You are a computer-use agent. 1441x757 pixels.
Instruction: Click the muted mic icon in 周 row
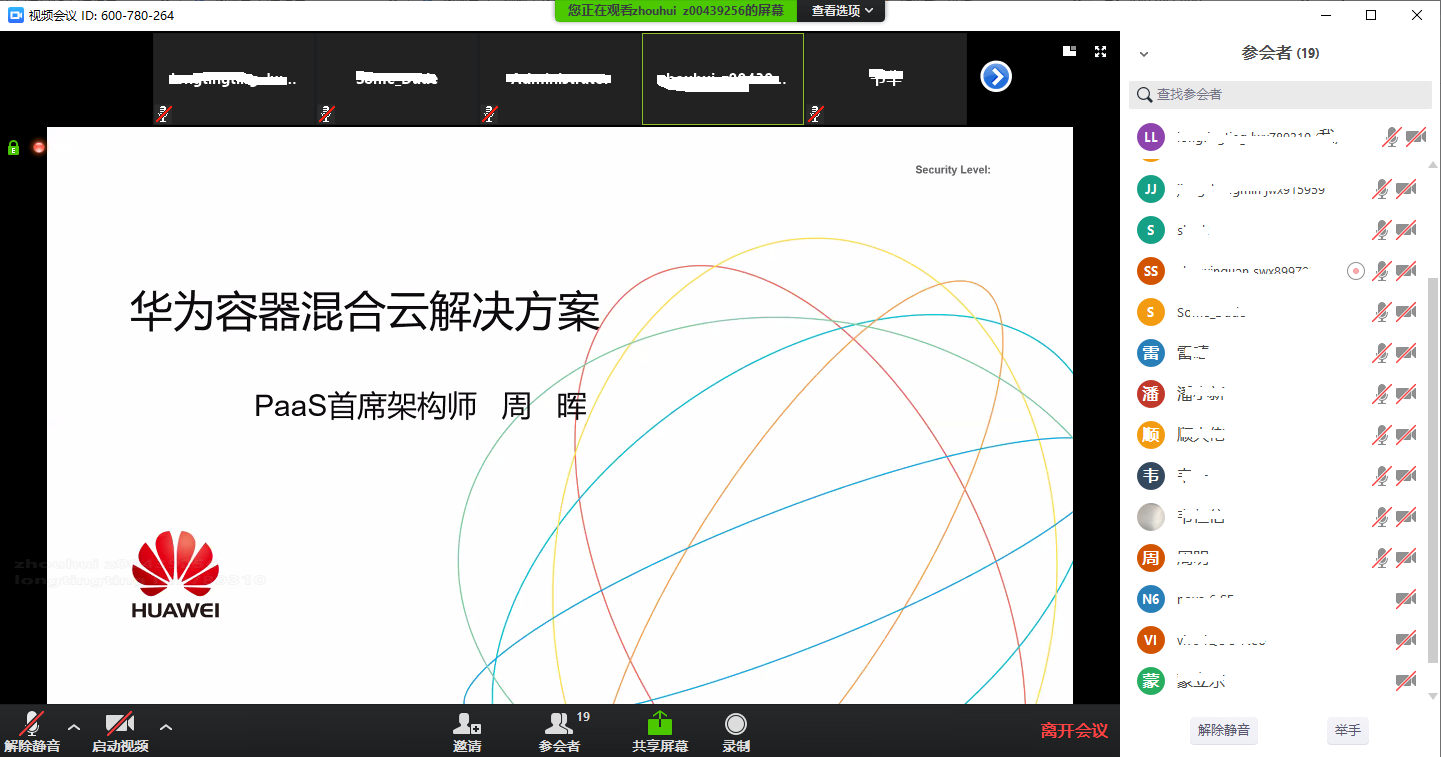point(1381,558)
